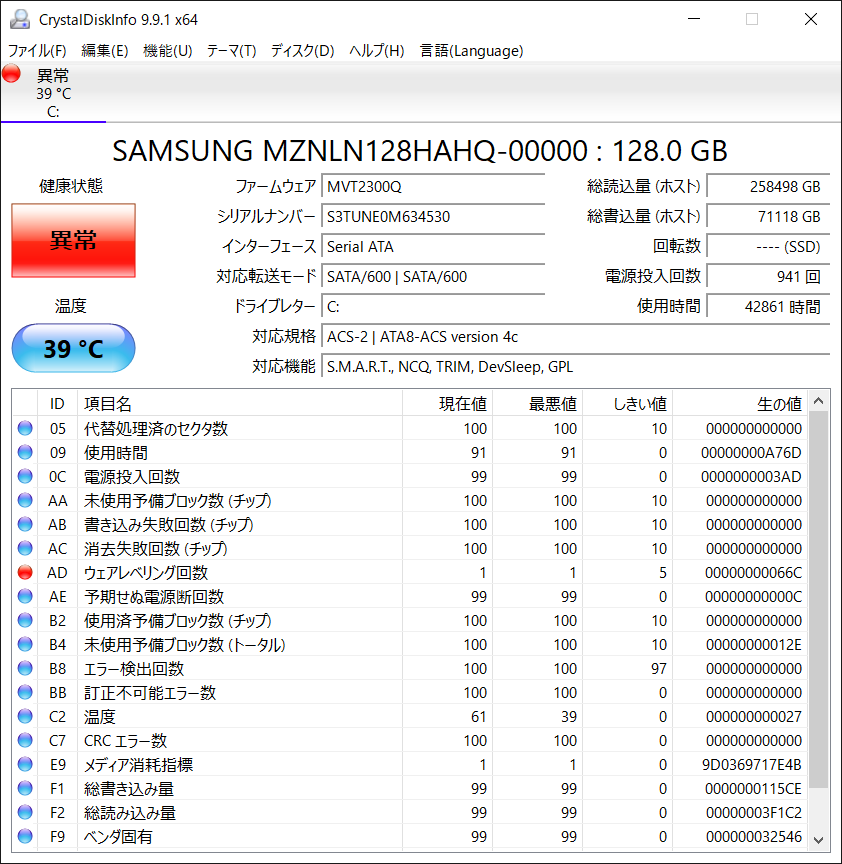Click the blue status icon for attribute 09
The image size is (842, 864).
click(x=25, y=452)
